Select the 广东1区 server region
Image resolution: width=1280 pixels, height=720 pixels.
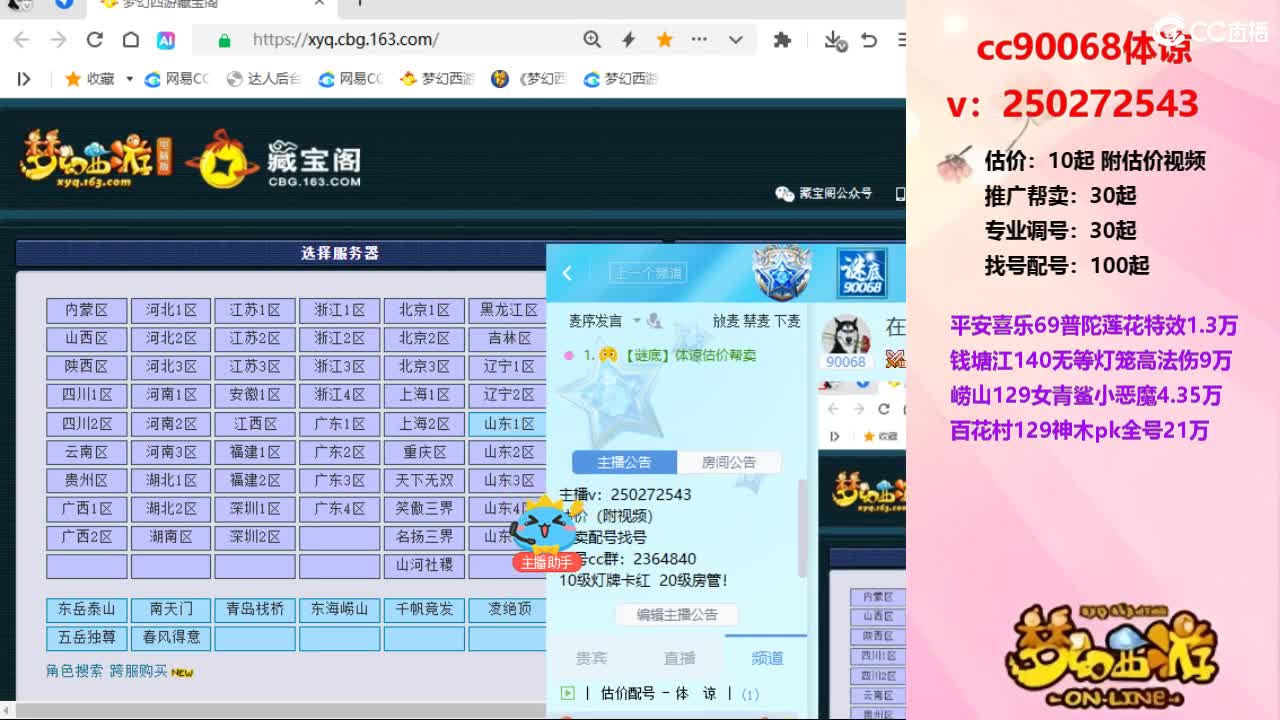pyautogui.click(x=340, y=424)
